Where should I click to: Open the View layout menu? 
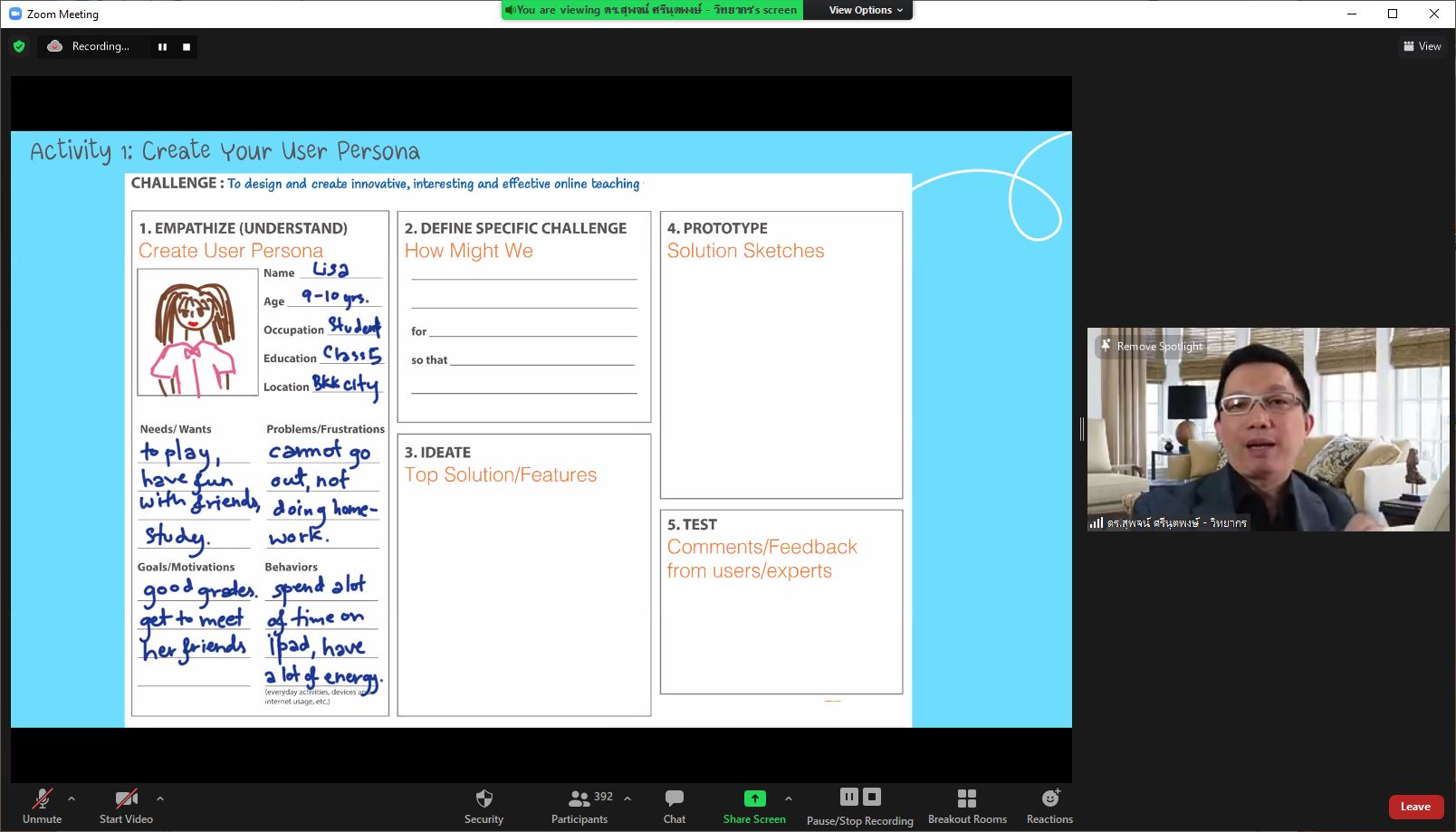point(1422,46)
